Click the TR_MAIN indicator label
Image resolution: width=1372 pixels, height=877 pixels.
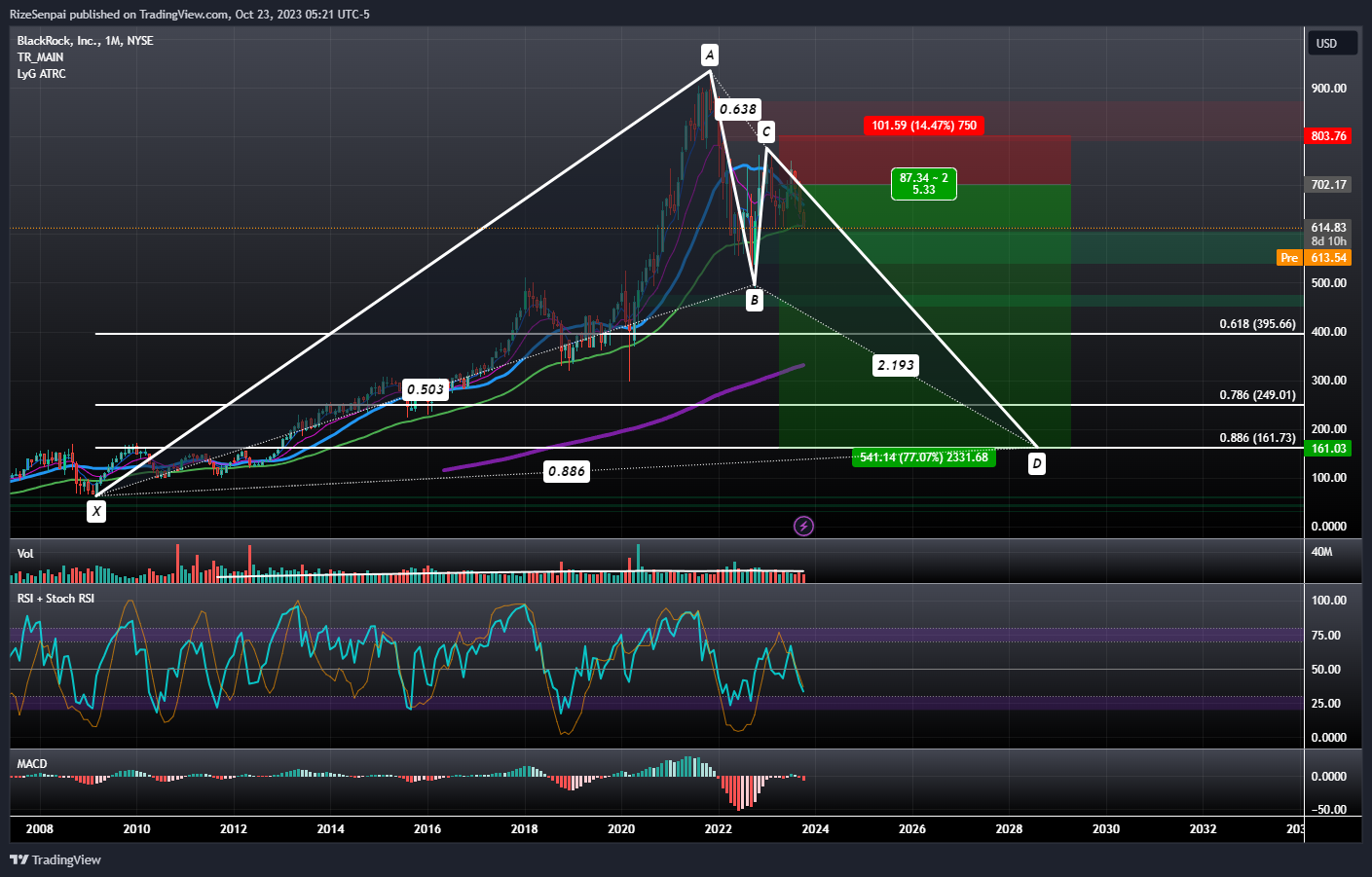[40, 57]
